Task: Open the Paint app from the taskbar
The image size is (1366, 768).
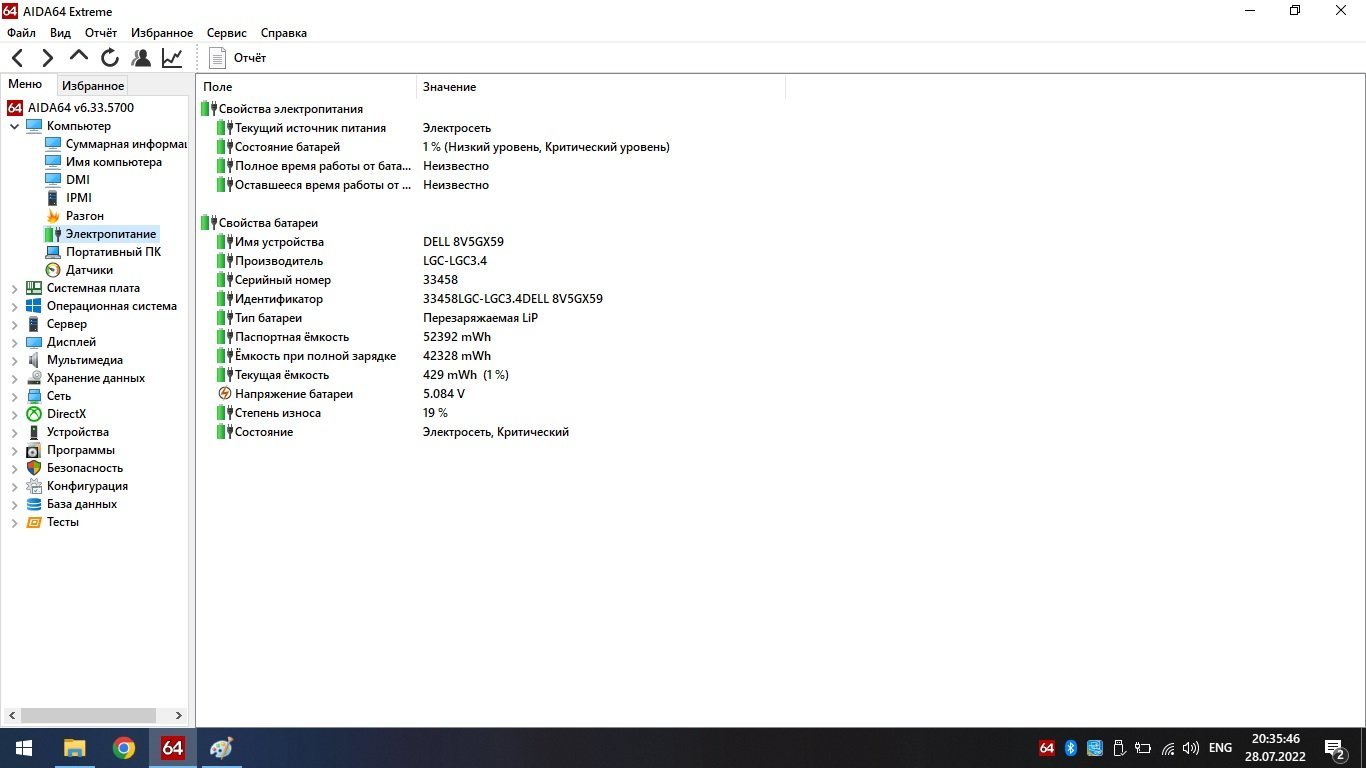Action: click(221, 748)
